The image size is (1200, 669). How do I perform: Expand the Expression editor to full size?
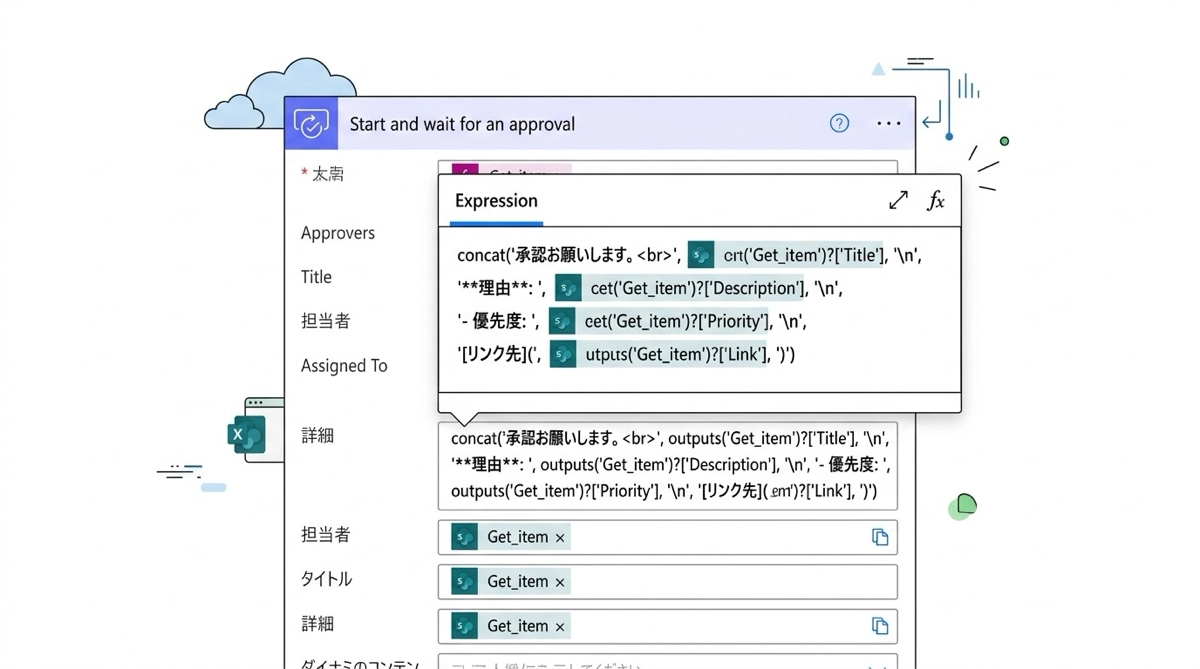(898, 201)
